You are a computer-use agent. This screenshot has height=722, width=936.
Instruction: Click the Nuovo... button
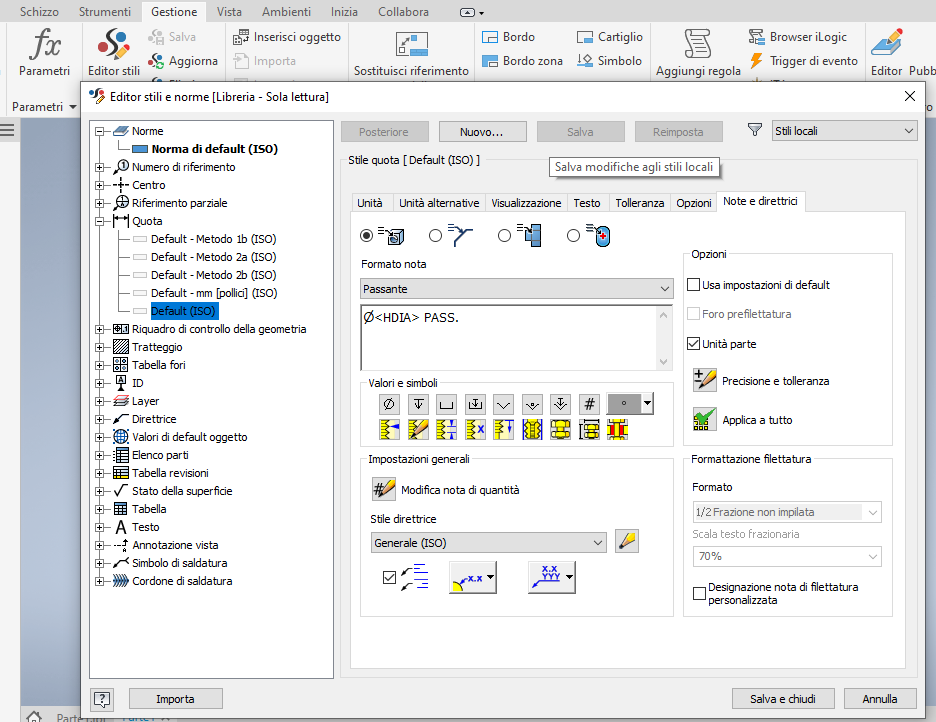[x=480, y=131]
